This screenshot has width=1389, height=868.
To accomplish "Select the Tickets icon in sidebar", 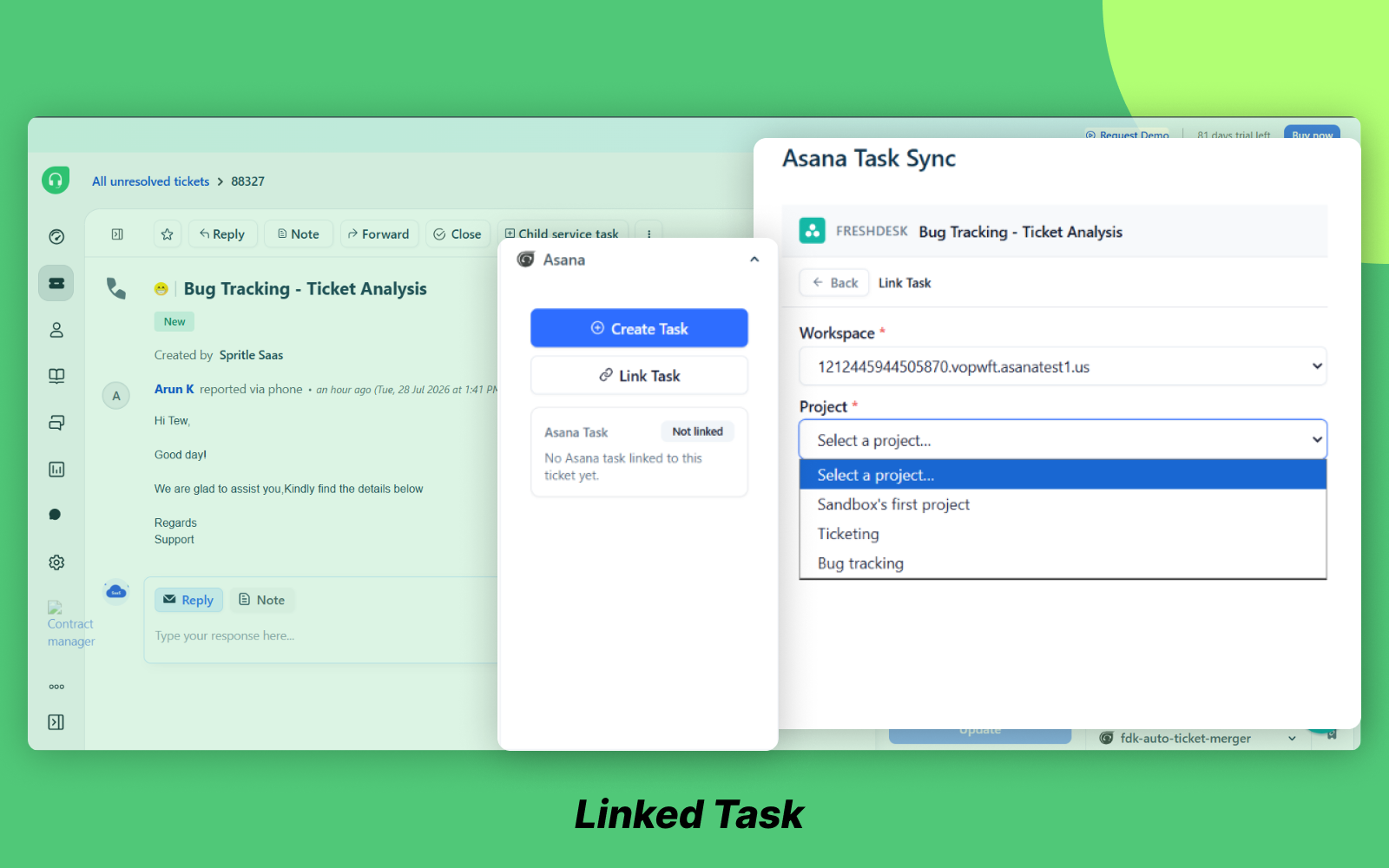I will coord(56,283).
